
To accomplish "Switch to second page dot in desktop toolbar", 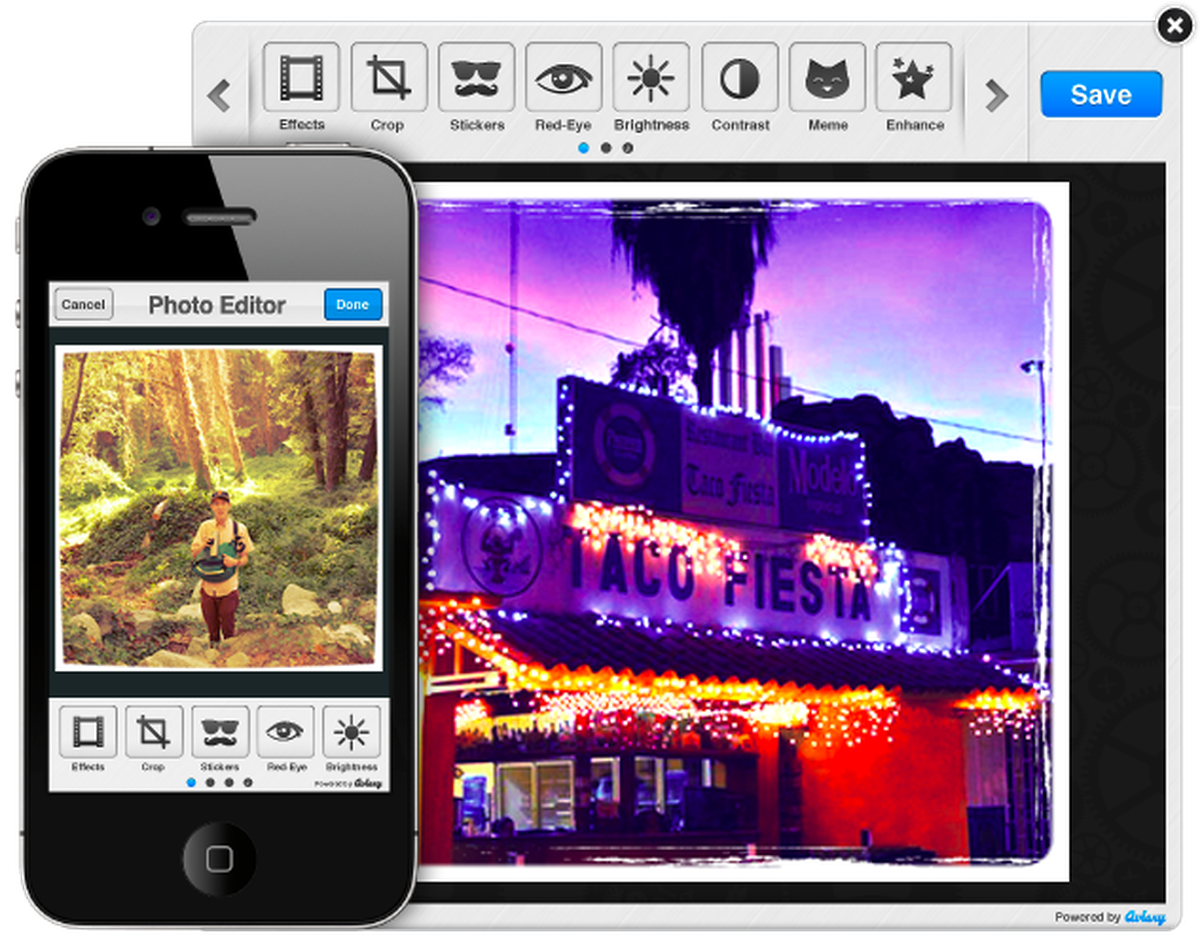I will (606, 148).
